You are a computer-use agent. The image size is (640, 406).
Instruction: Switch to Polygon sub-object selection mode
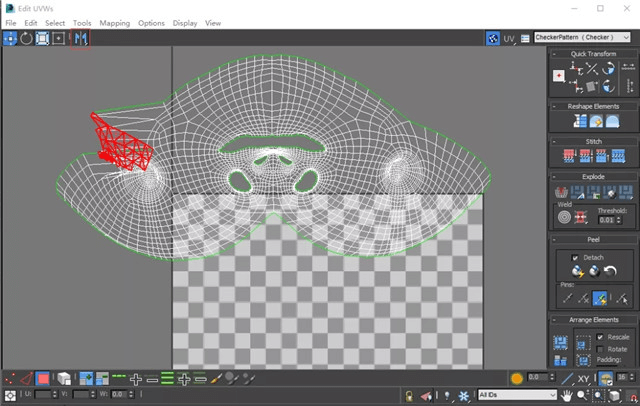(x=43, y=379)
